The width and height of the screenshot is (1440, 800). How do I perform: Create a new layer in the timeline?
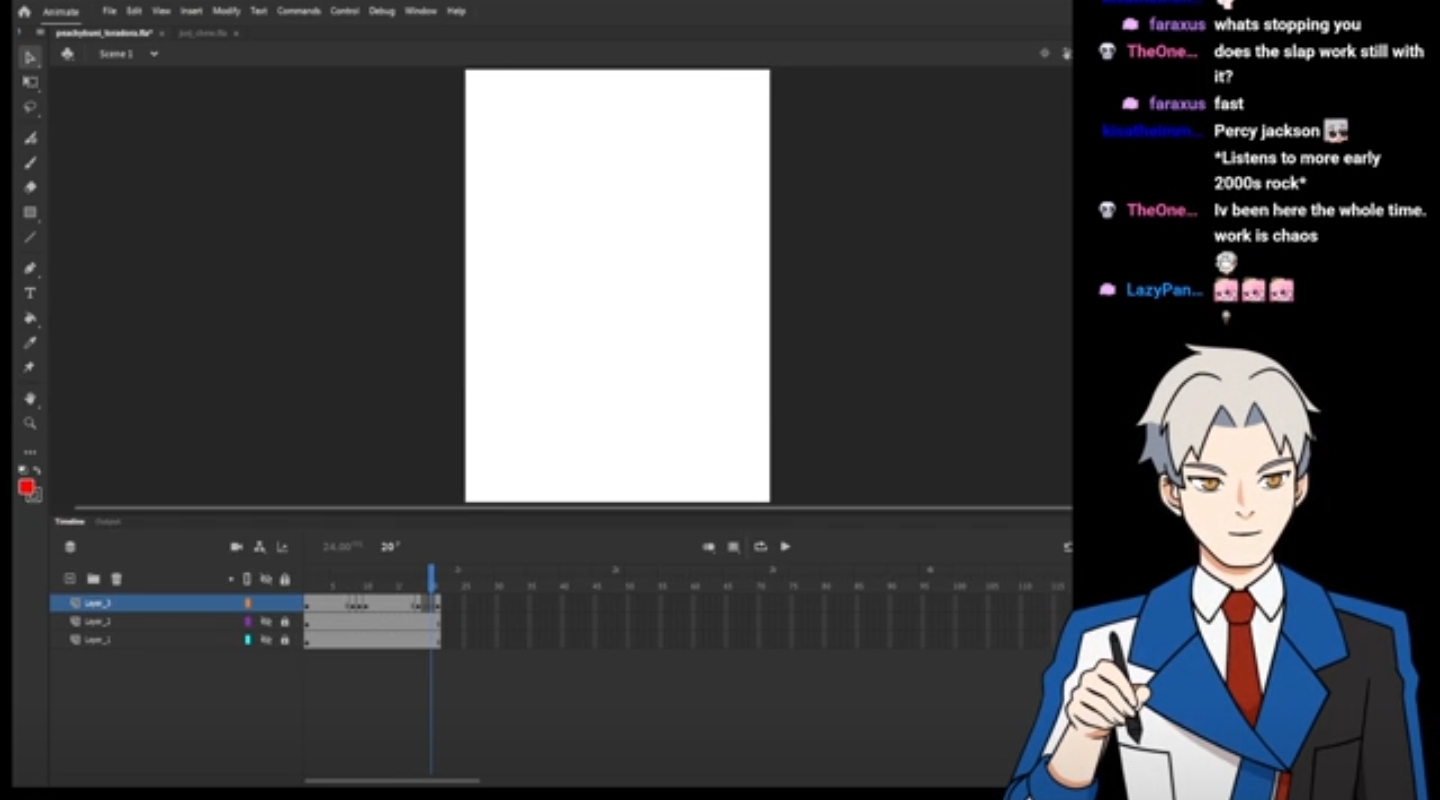click(70, 579)
